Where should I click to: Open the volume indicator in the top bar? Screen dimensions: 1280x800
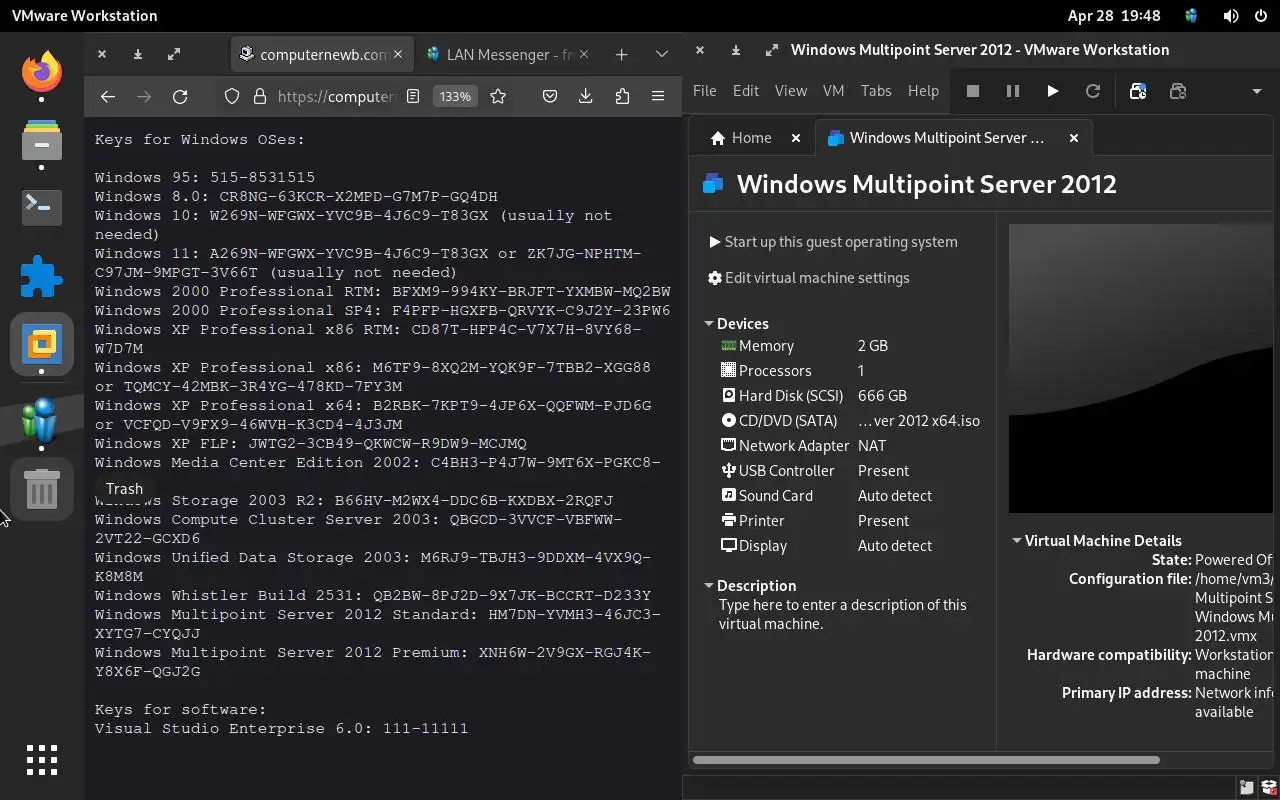(1231, 16)
